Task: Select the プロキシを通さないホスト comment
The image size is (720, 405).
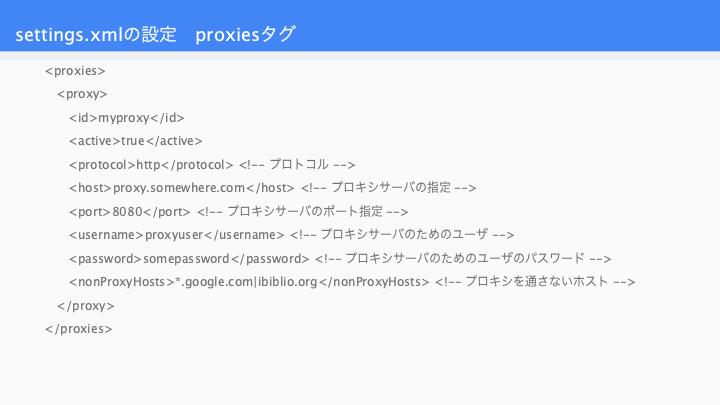Action: coord(535,281)
